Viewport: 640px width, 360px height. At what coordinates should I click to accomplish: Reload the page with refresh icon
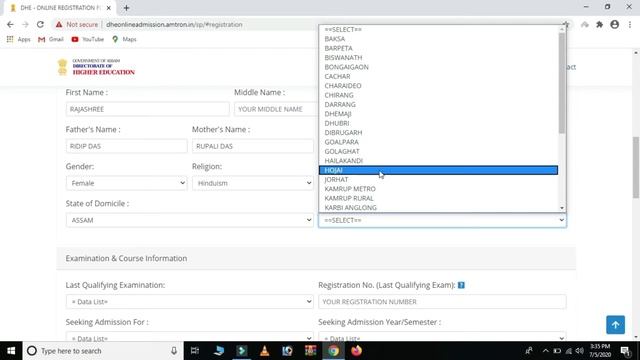click(x=40, y=24)
